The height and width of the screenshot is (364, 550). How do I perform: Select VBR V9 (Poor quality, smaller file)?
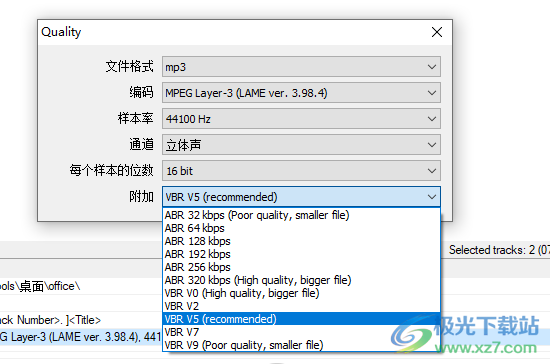click(x=301, y=345)
